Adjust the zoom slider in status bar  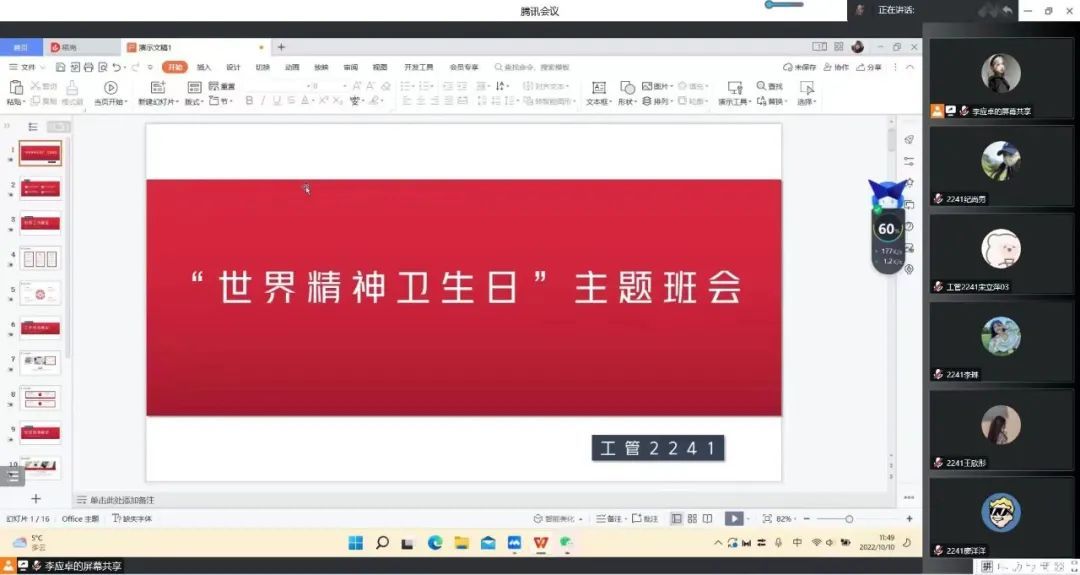(849, 519)
